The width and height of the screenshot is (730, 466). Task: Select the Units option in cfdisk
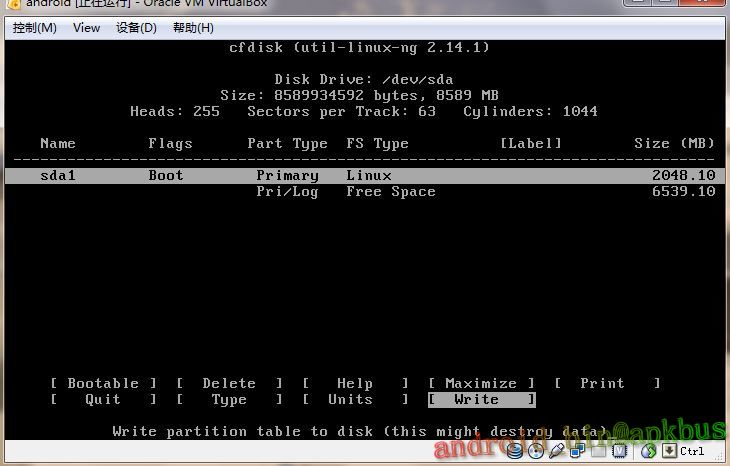click(355, 399)
